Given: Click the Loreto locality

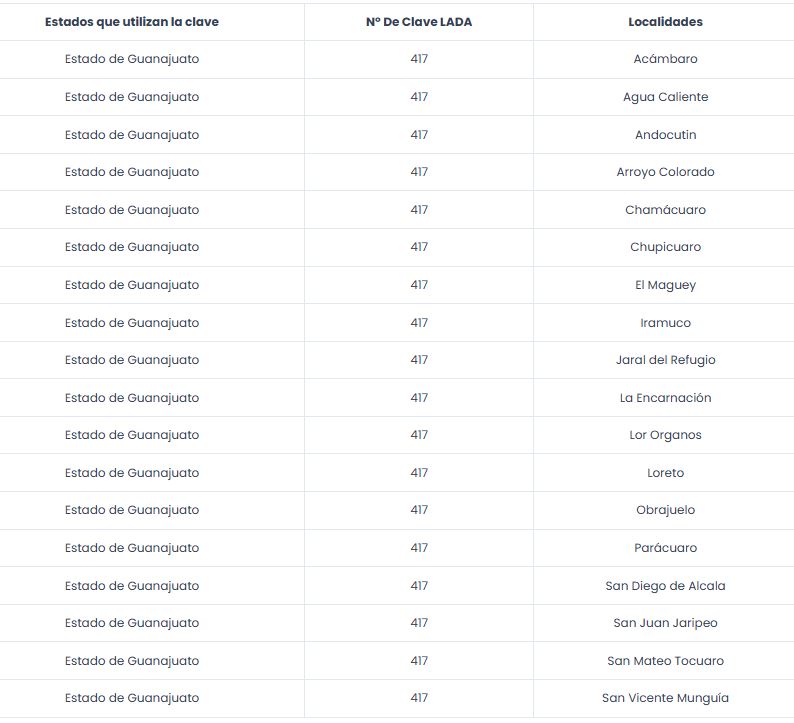Looking at the screenshot, I should tap(665, 473).
